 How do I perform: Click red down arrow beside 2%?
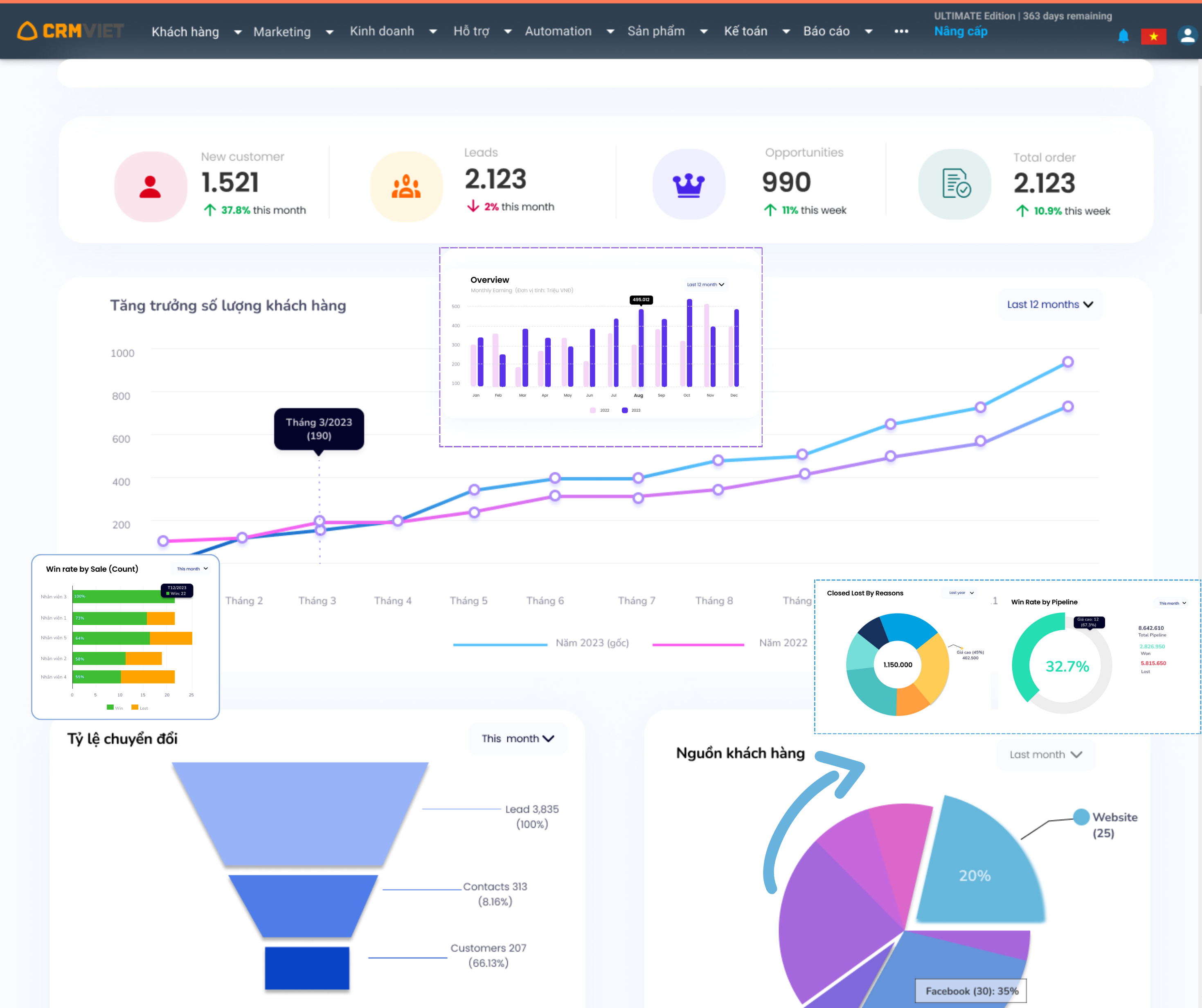(x=473, y=206)
